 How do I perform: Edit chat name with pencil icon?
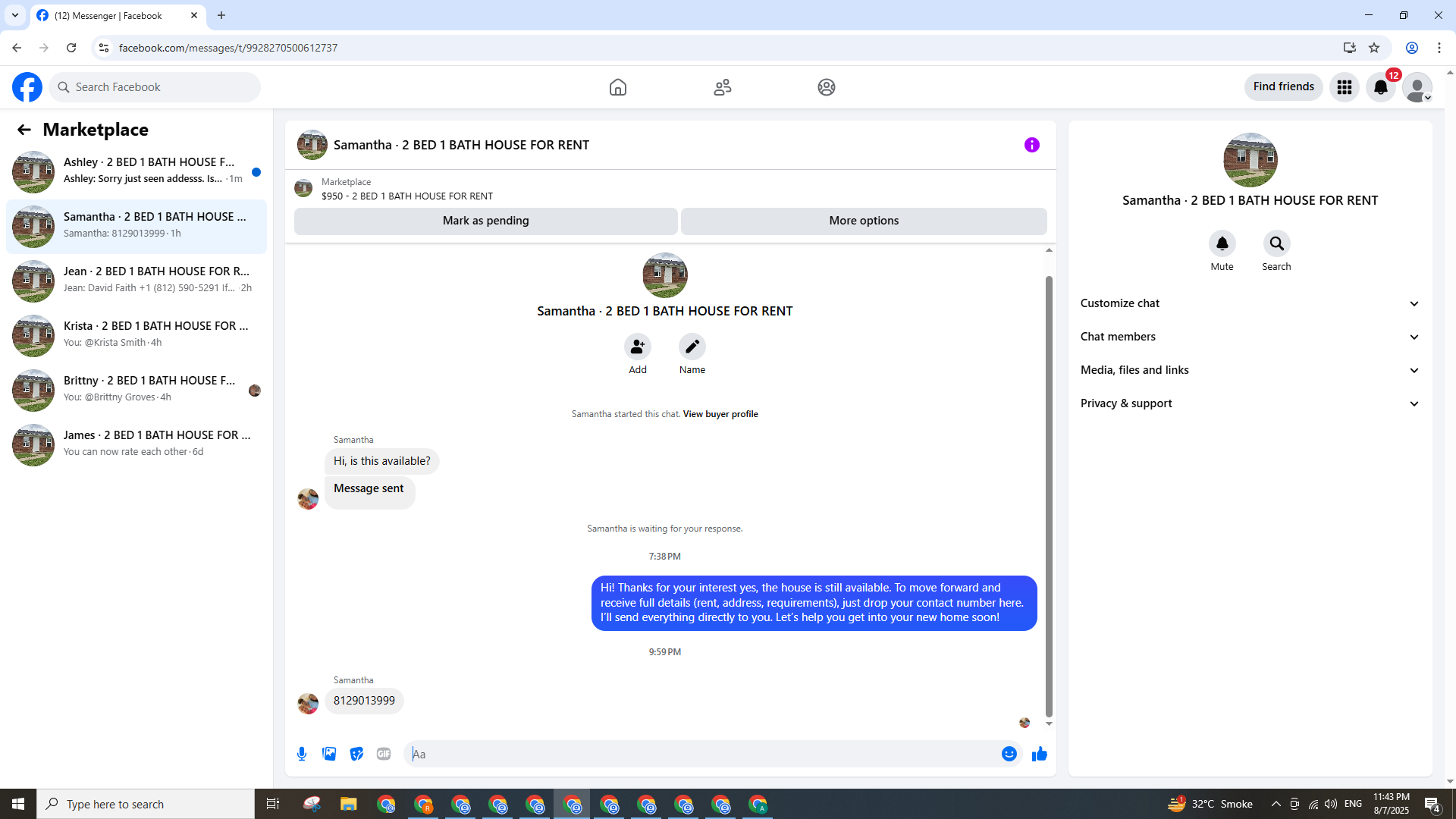[x=692, y=347]
